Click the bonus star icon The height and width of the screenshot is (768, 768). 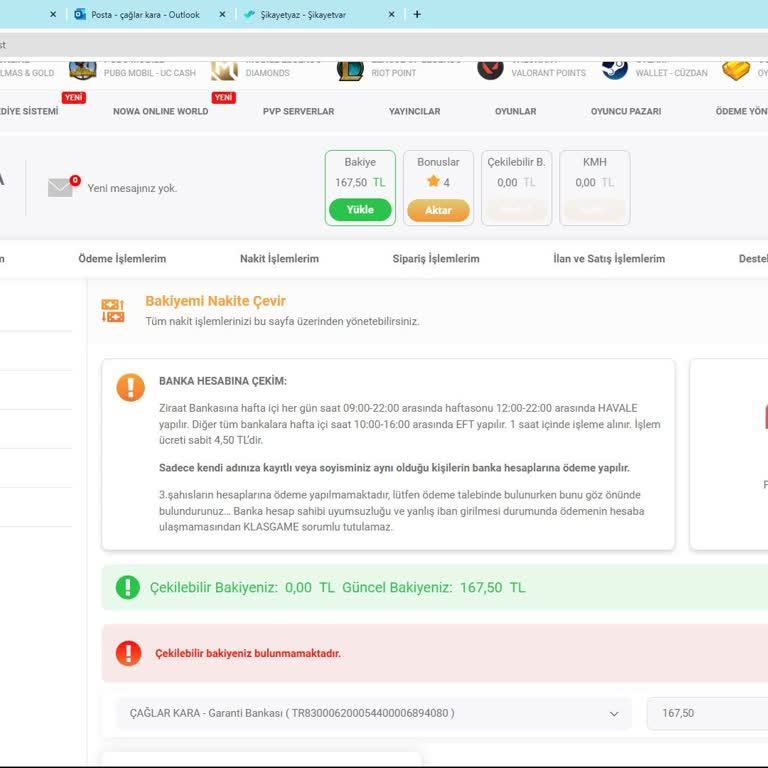(433, 182)
